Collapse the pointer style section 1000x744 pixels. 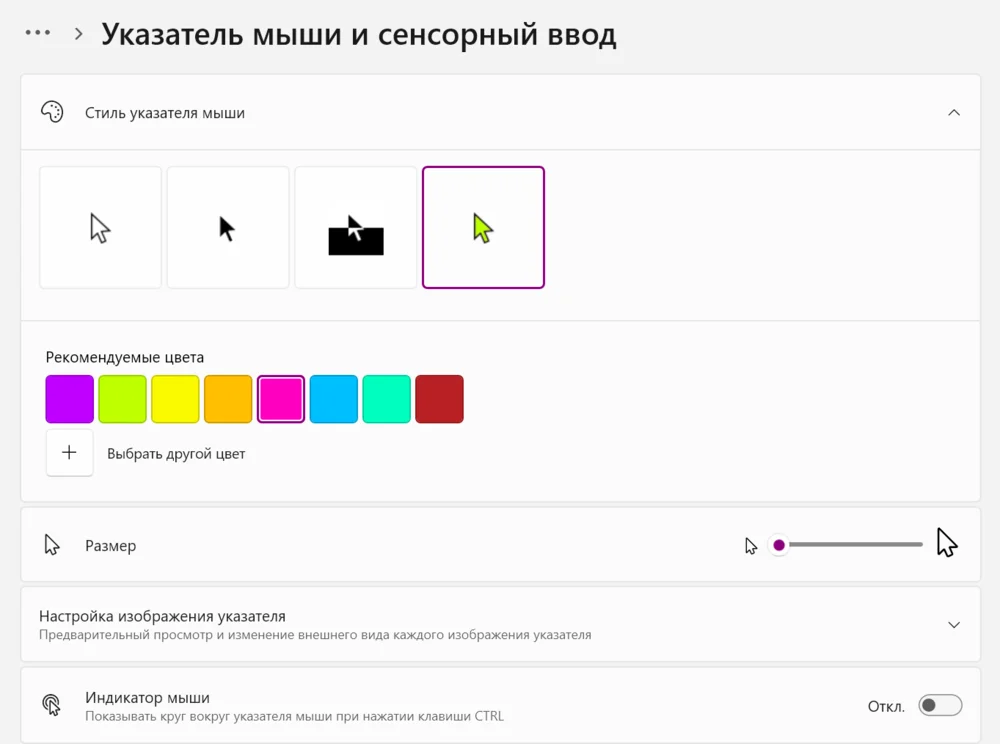(x=953, y=113)
